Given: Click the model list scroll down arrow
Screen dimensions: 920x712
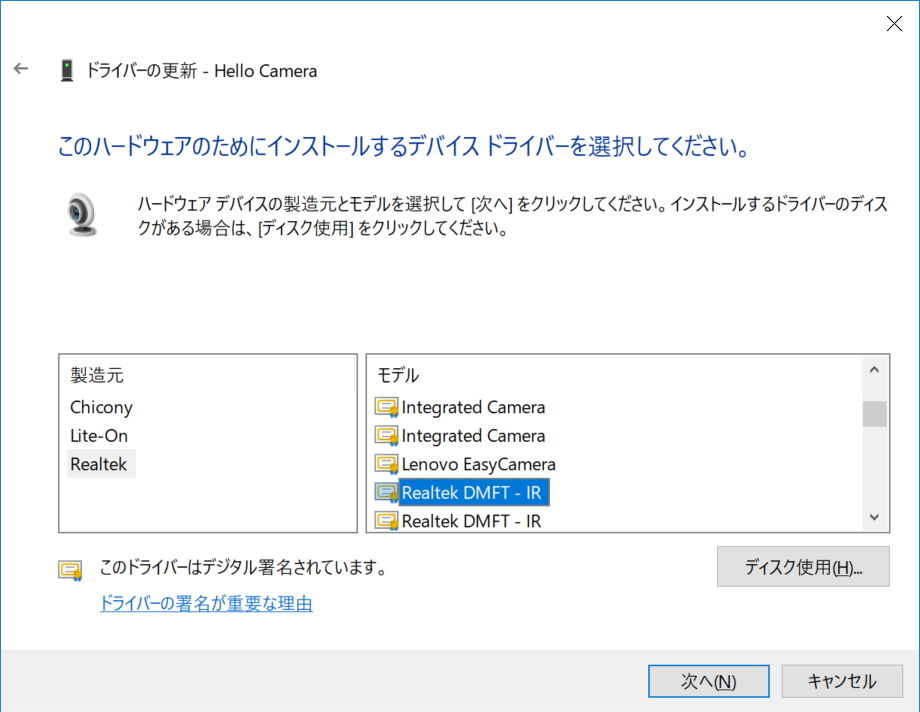Looking at the screenshot, I should pos(874,517).
